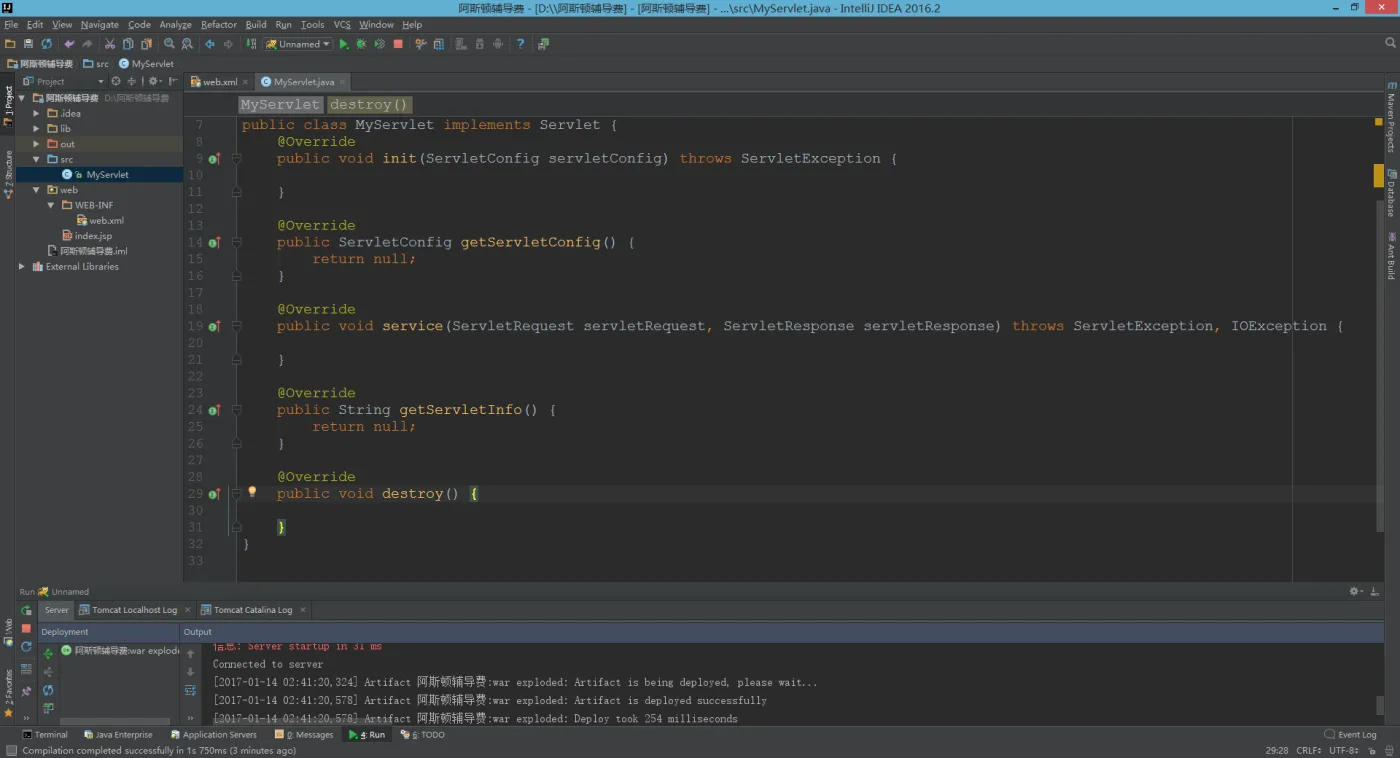Image resolution: width=1400 pixels, height=758 pixels.
Task: Click the Find magnifier icon
Action: tap(169, 44)
